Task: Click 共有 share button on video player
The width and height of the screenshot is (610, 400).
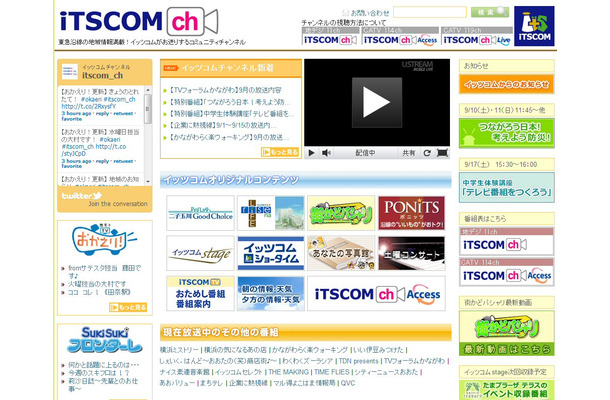Action: coord(408,153)
